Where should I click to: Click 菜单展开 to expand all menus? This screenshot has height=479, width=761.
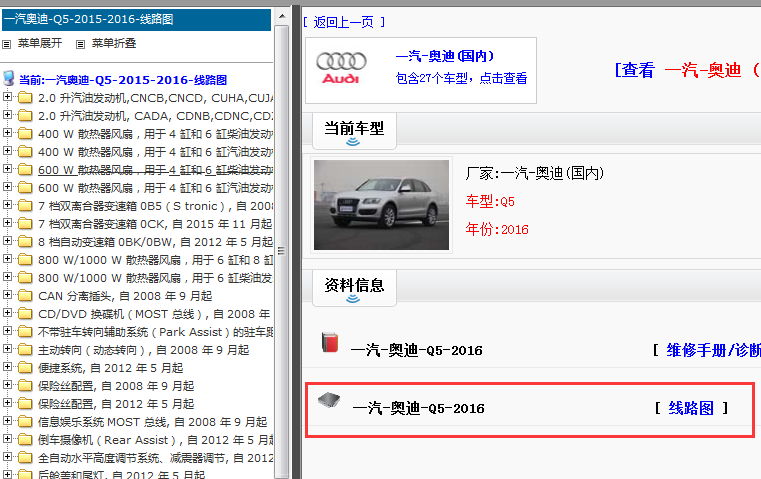40,44
